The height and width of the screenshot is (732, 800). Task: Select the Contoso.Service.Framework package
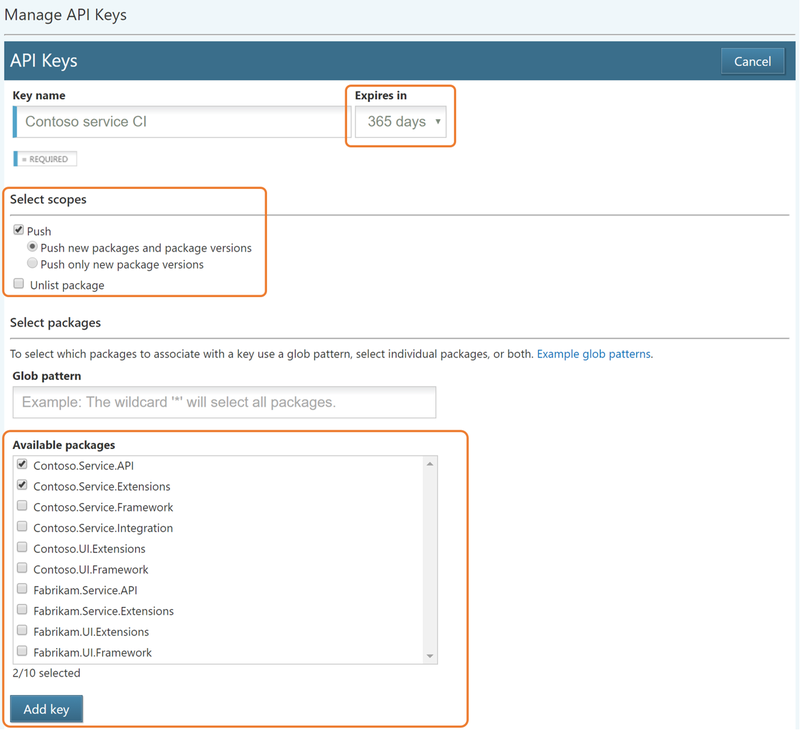(x=22, y=505)
